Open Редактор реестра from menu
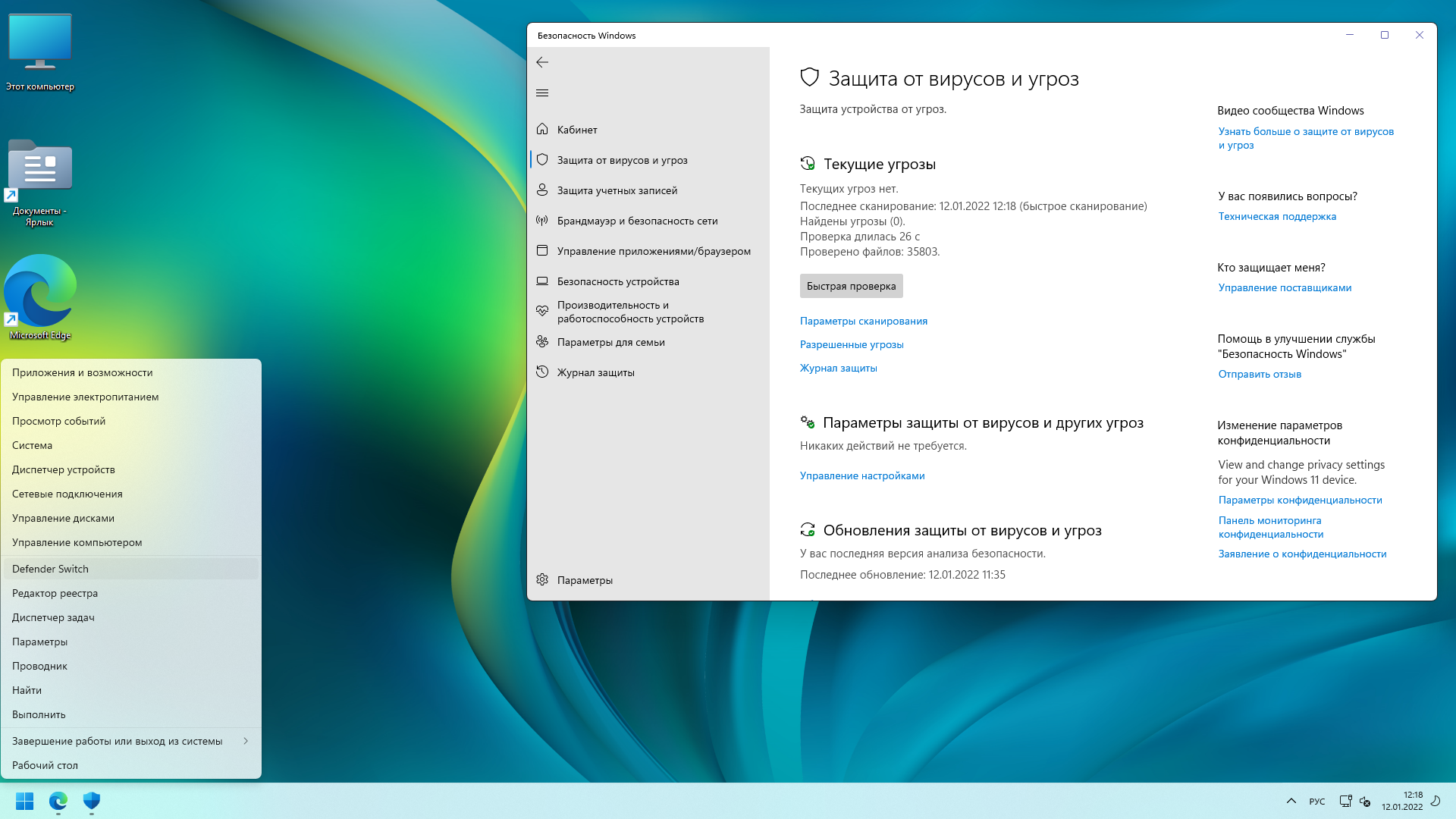 coord(131,593)
